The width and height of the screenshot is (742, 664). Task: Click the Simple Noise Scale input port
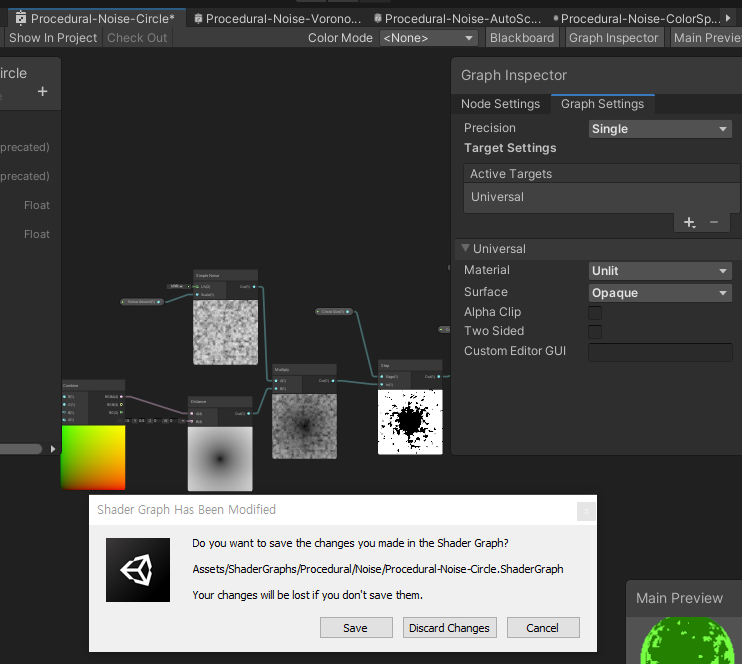point(197,294)
